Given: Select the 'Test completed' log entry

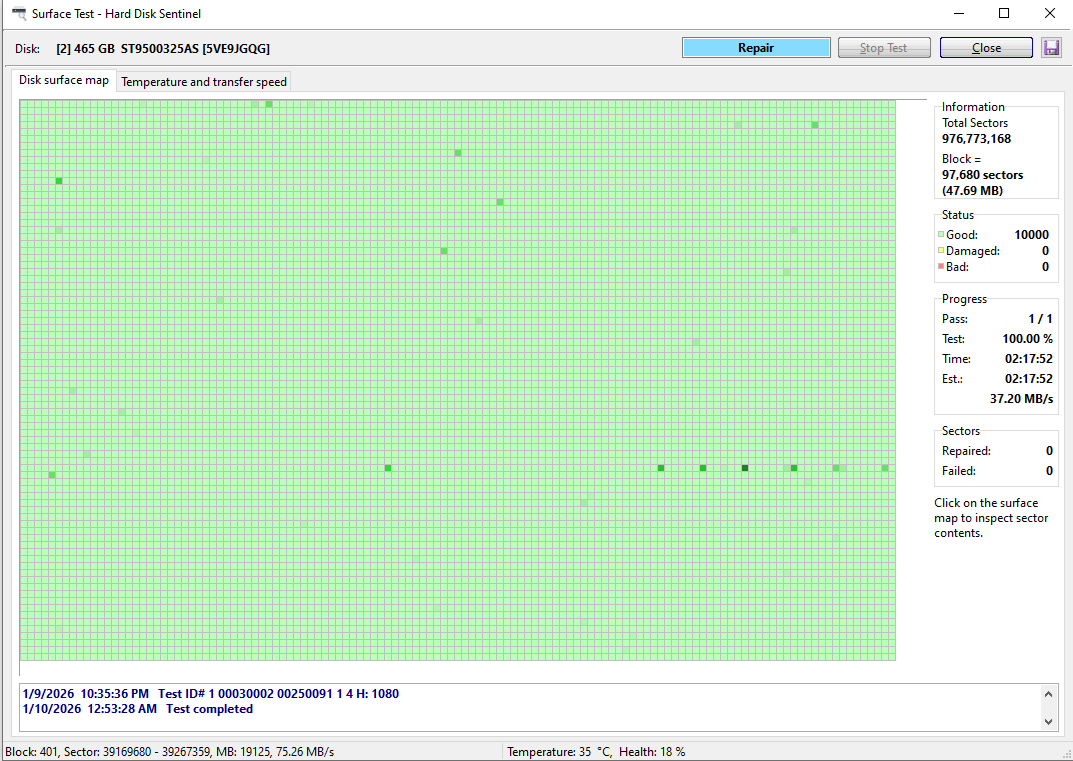Looking at the screenshot, I should tap(138, 709).
